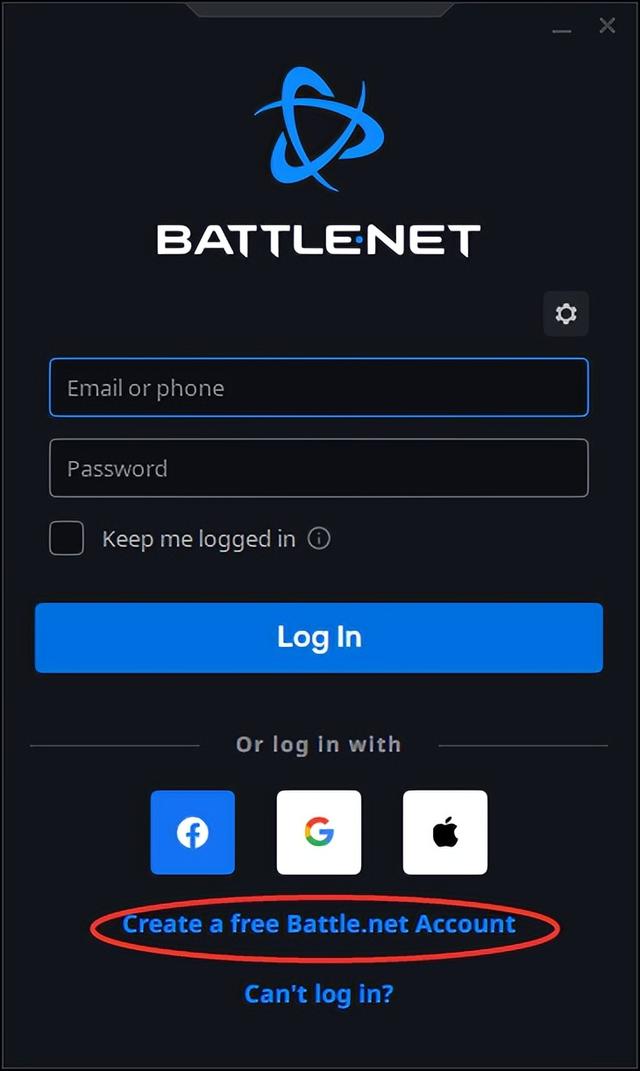Close the Battle.net login window
The image size is (640, 1071).
point(607,26)
